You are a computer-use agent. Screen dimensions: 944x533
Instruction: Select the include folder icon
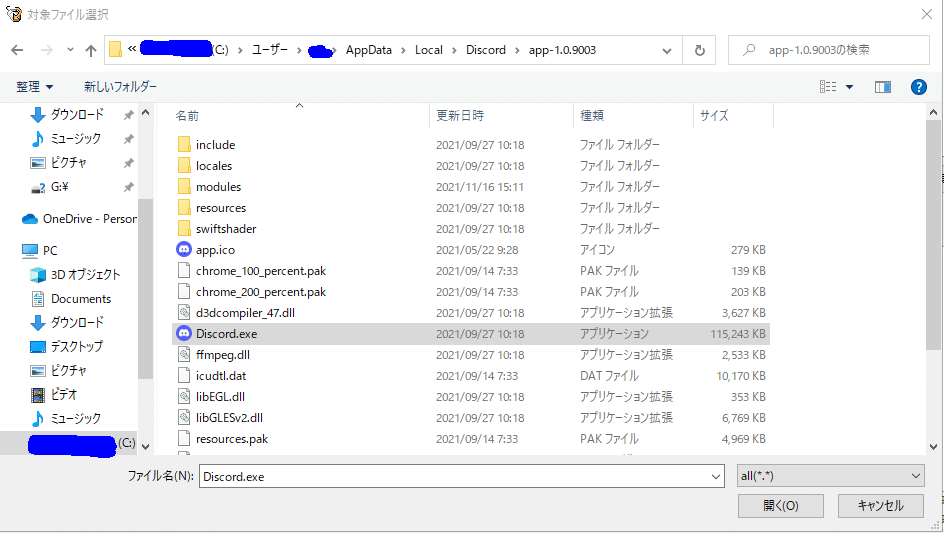pyautogui.click(x=184, y=145)
